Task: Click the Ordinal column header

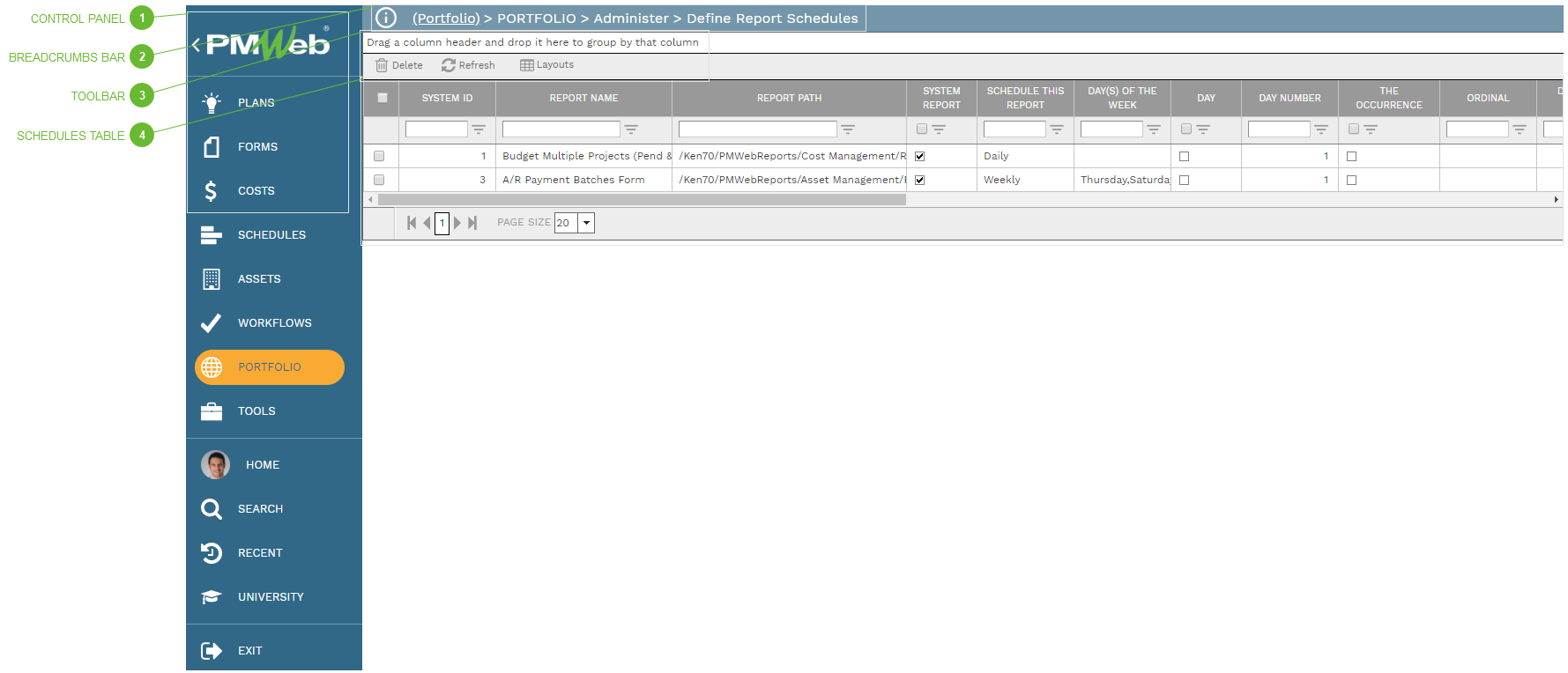Action: 1488,98
